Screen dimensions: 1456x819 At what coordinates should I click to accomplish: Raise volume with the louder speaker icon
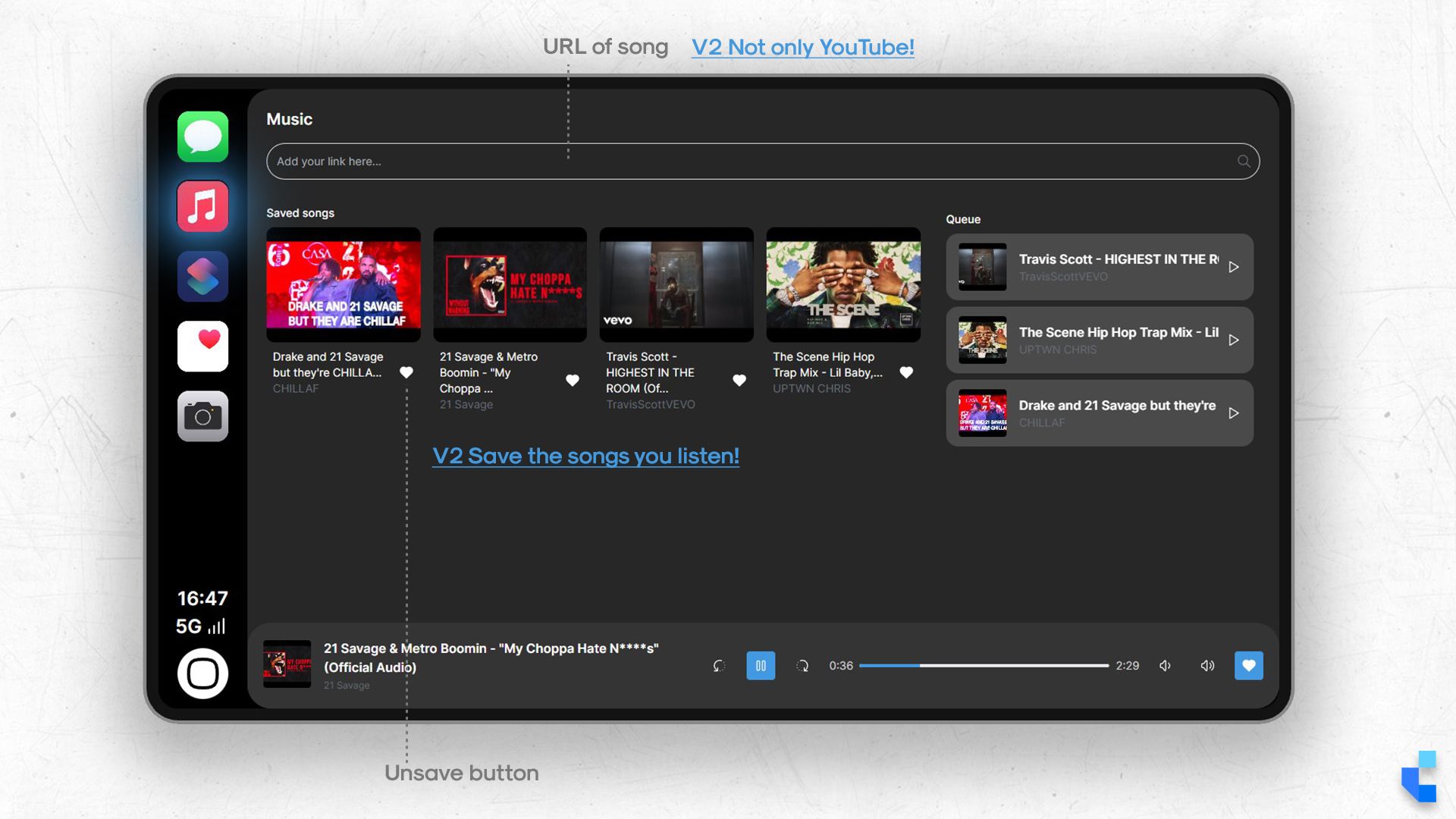point(1207,666)
